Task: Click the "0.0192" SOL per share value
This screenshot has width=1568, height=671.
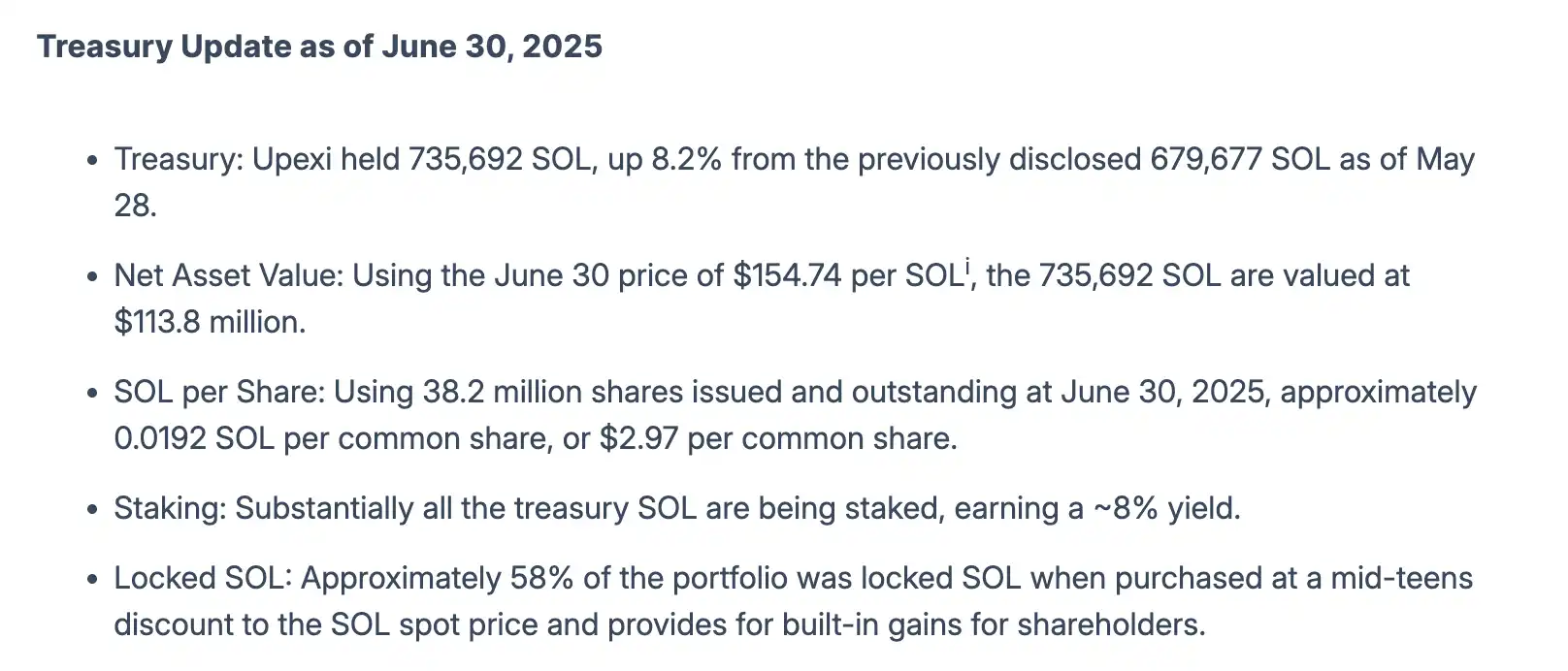Action: point(160,438)
